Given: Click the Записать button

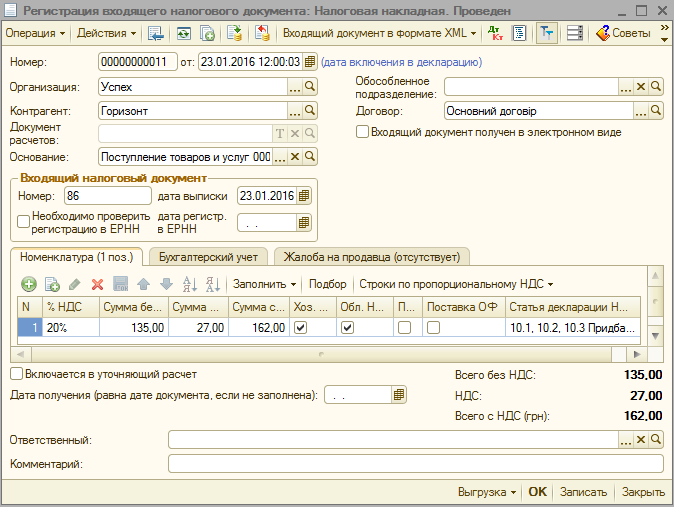Looking at the screenshot, I should pos(583,492).
